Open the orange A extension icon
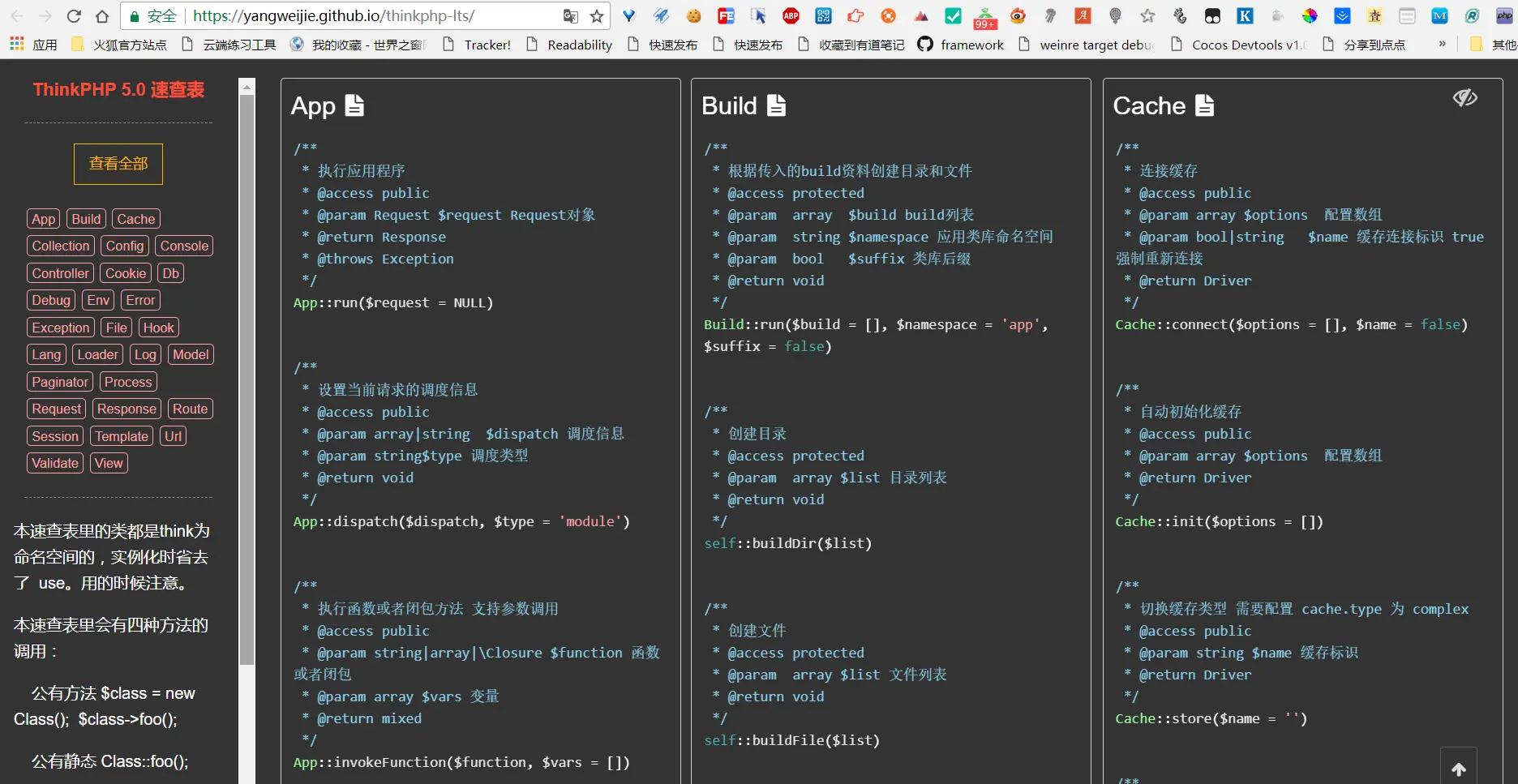This screenshot has width=1518, height=784. coord(1083,16)
